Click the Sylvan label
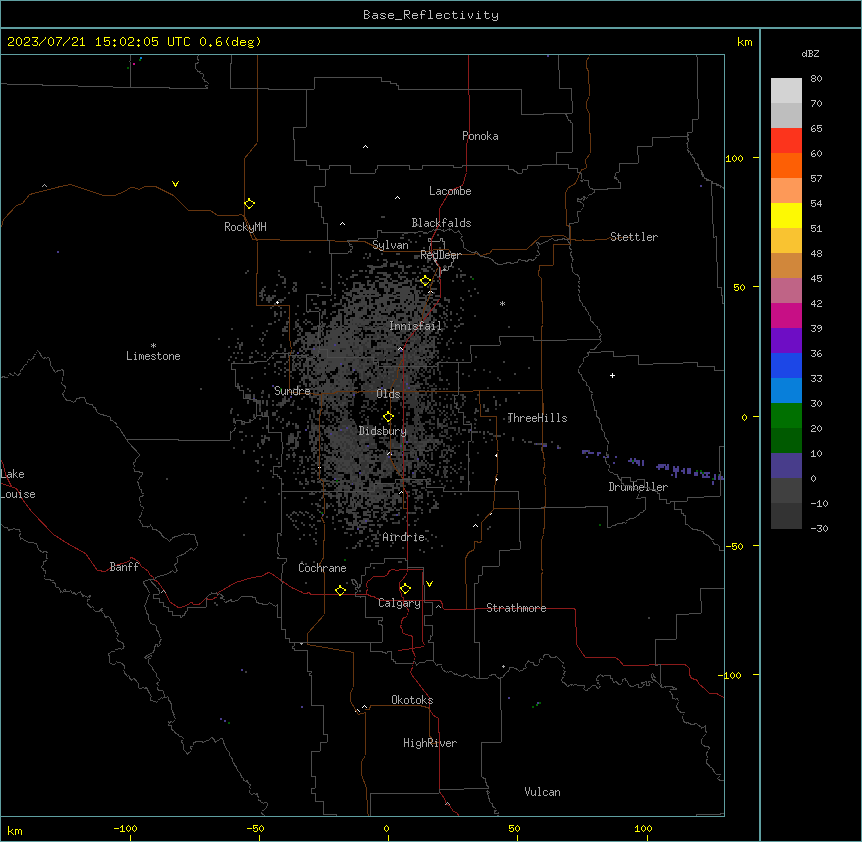This screenshot has height=842, width=862. 390,245
